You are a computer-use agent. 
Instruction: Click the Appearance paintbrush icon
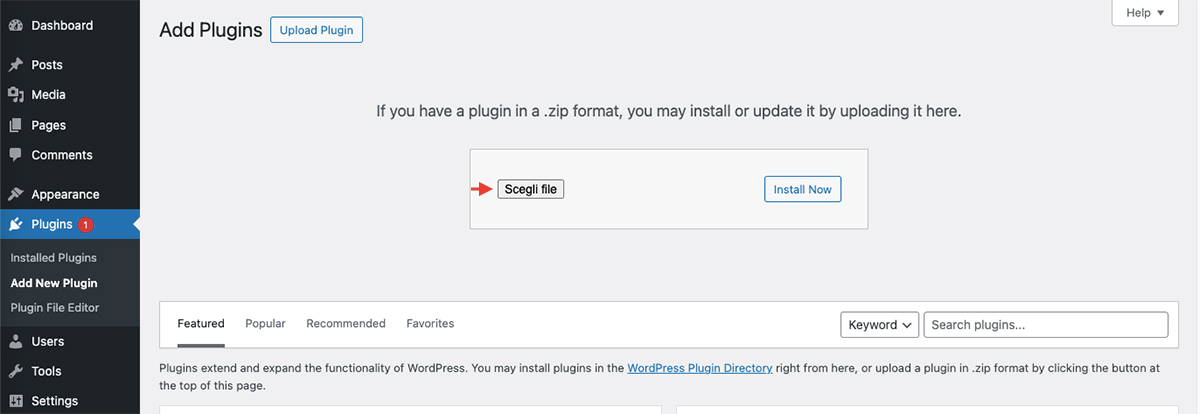[16, 195]
